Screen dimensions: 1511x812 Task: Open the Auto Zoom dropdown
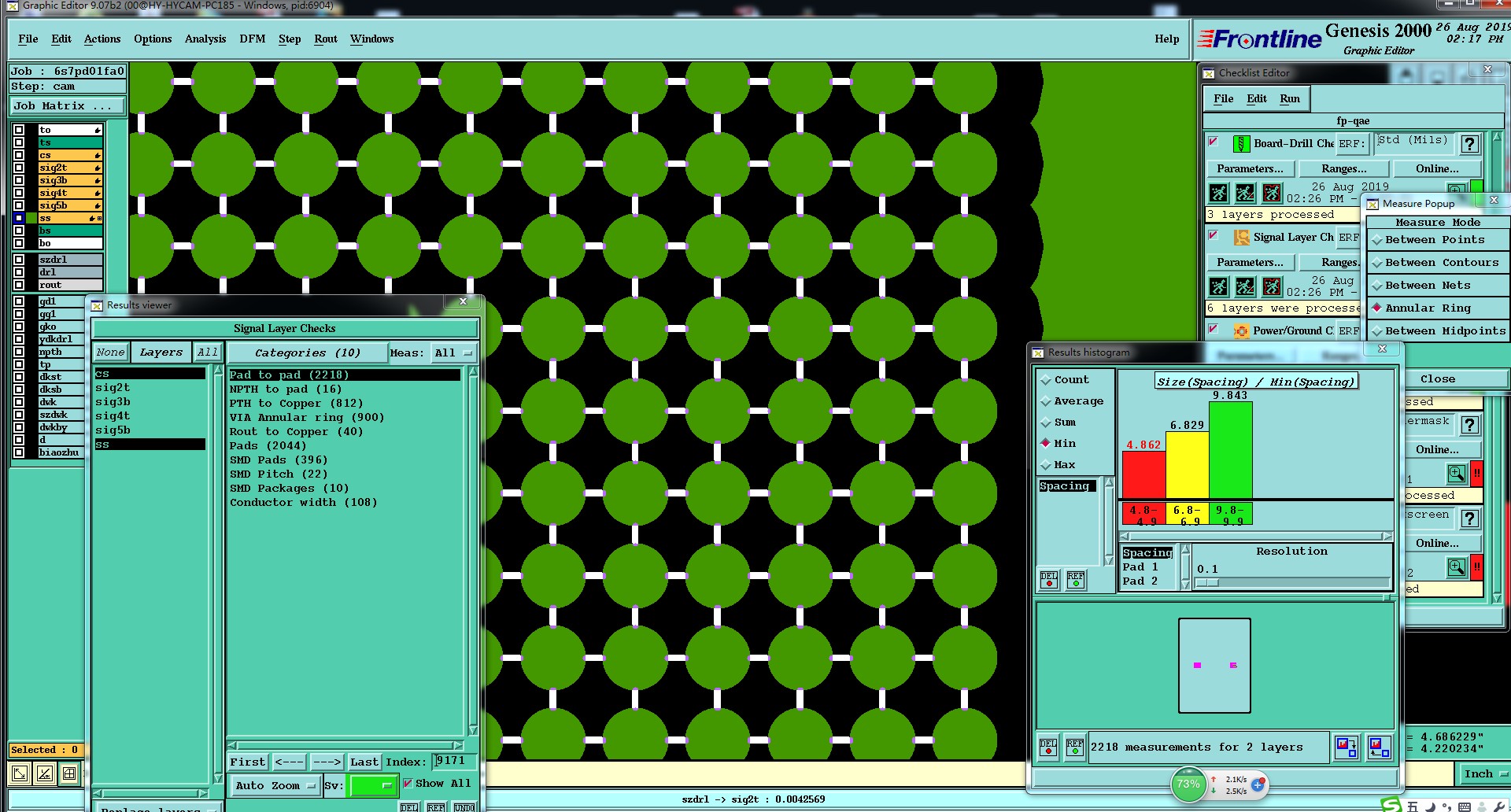pos(275,785)
